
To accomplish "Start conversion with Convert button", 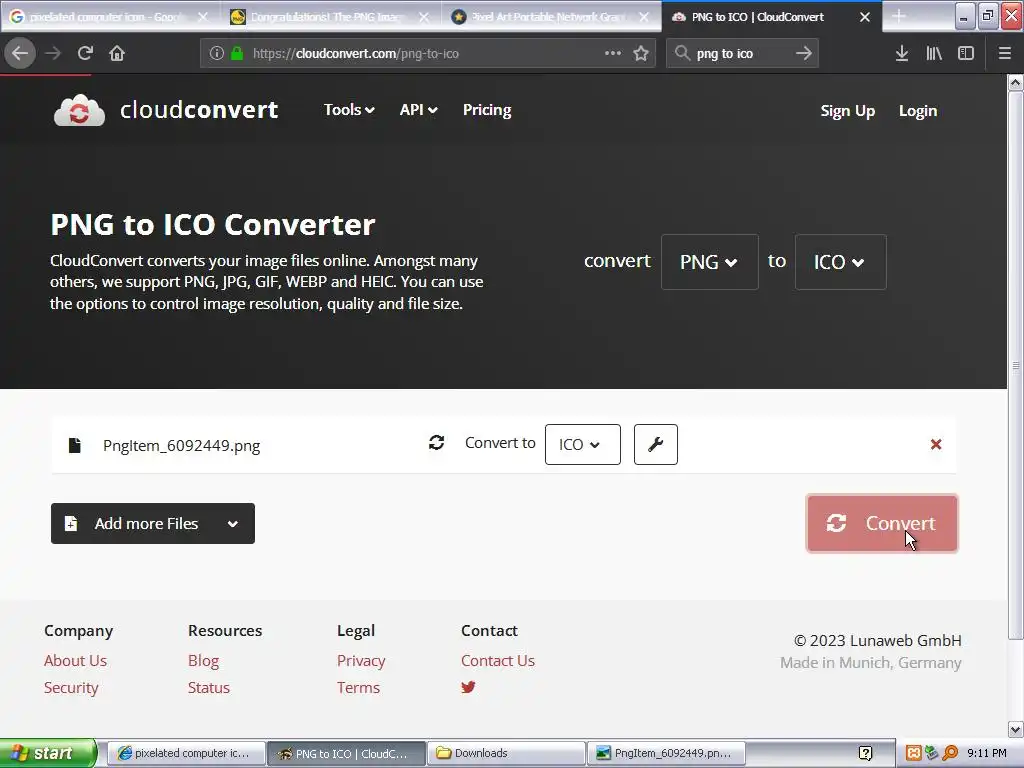I will pos(882,524).
